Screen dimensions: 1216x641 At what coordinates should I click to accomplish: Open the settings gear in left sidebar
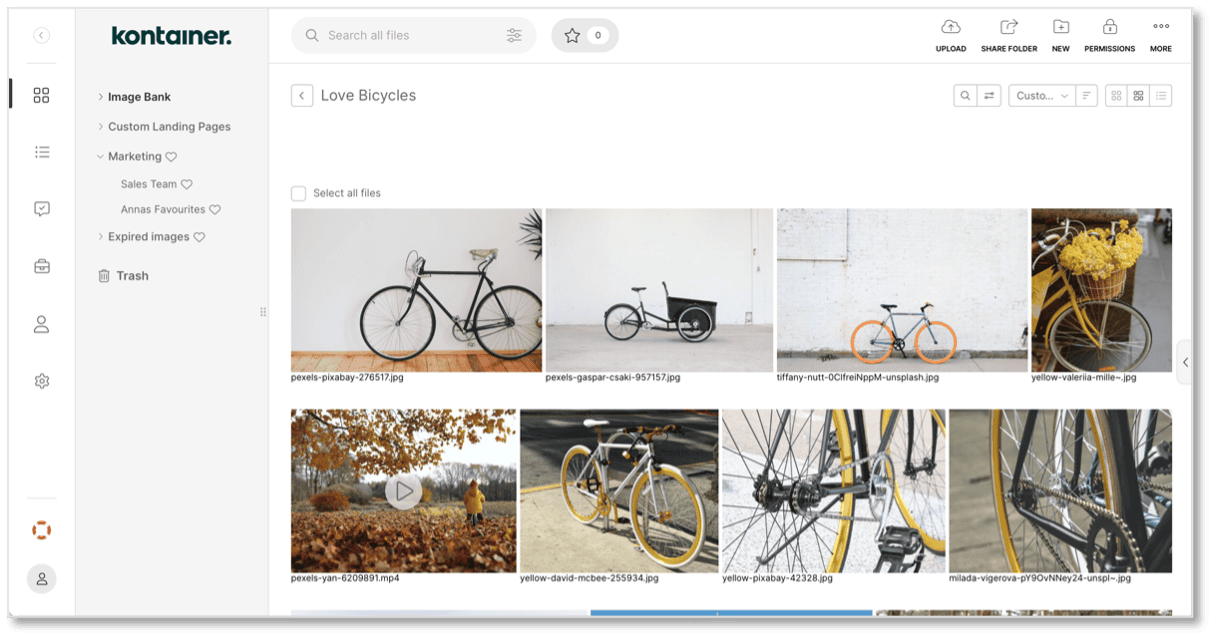[41, 380]
